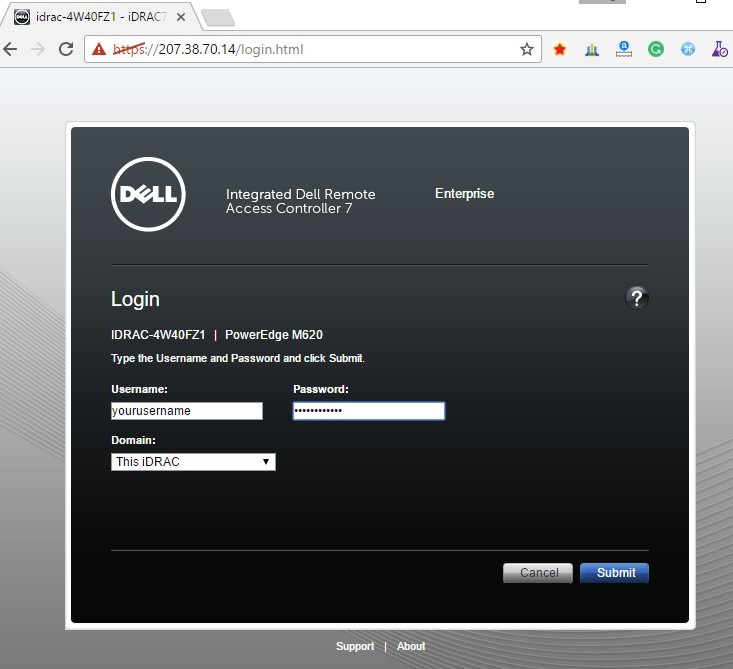Open the Domain dropdown showing This iDRAC

pos(193,462)
